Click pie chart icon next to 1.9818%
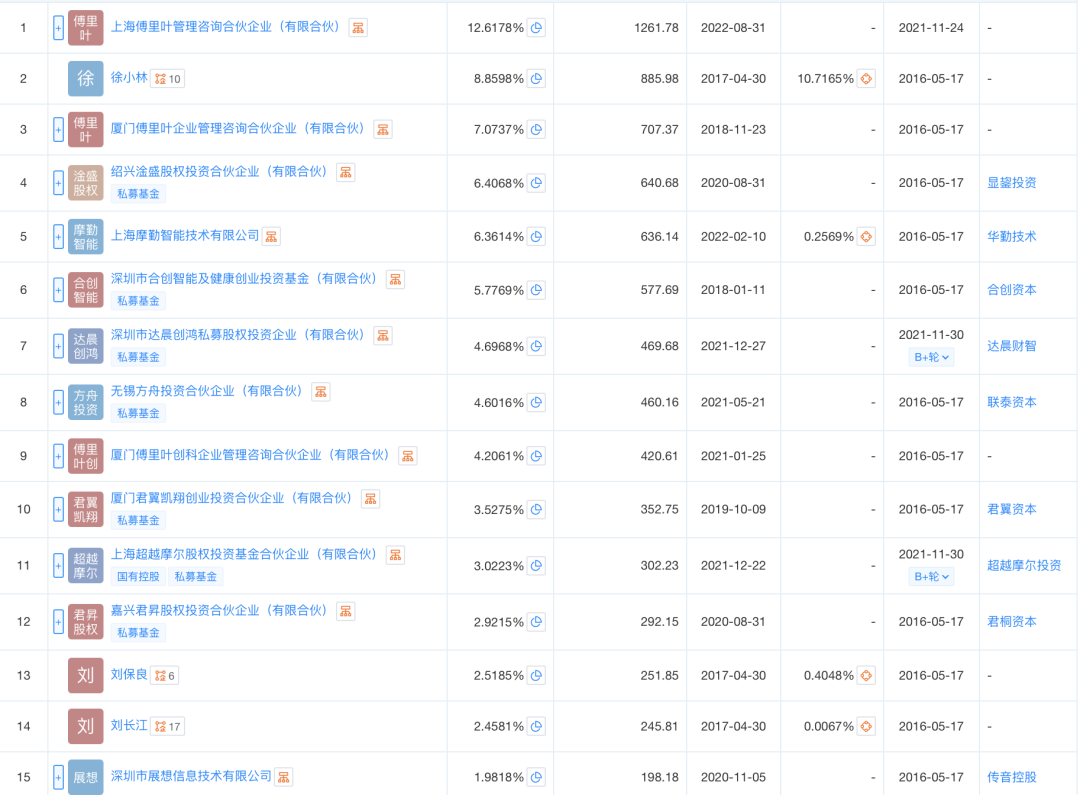 [x=537, y=777]
